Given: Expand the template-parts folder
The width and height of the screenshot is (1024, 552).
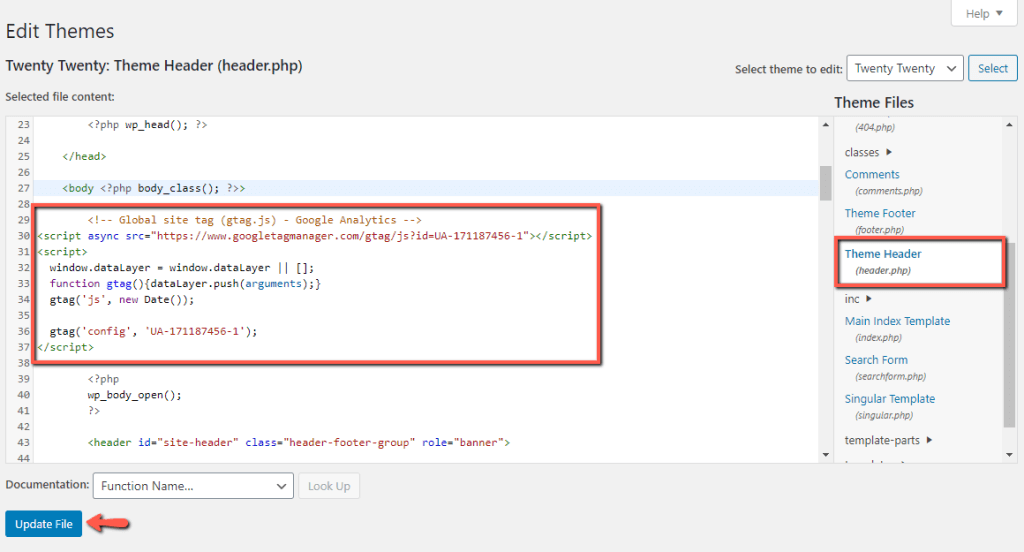Looking at the screenshot, I should point(888,440).
